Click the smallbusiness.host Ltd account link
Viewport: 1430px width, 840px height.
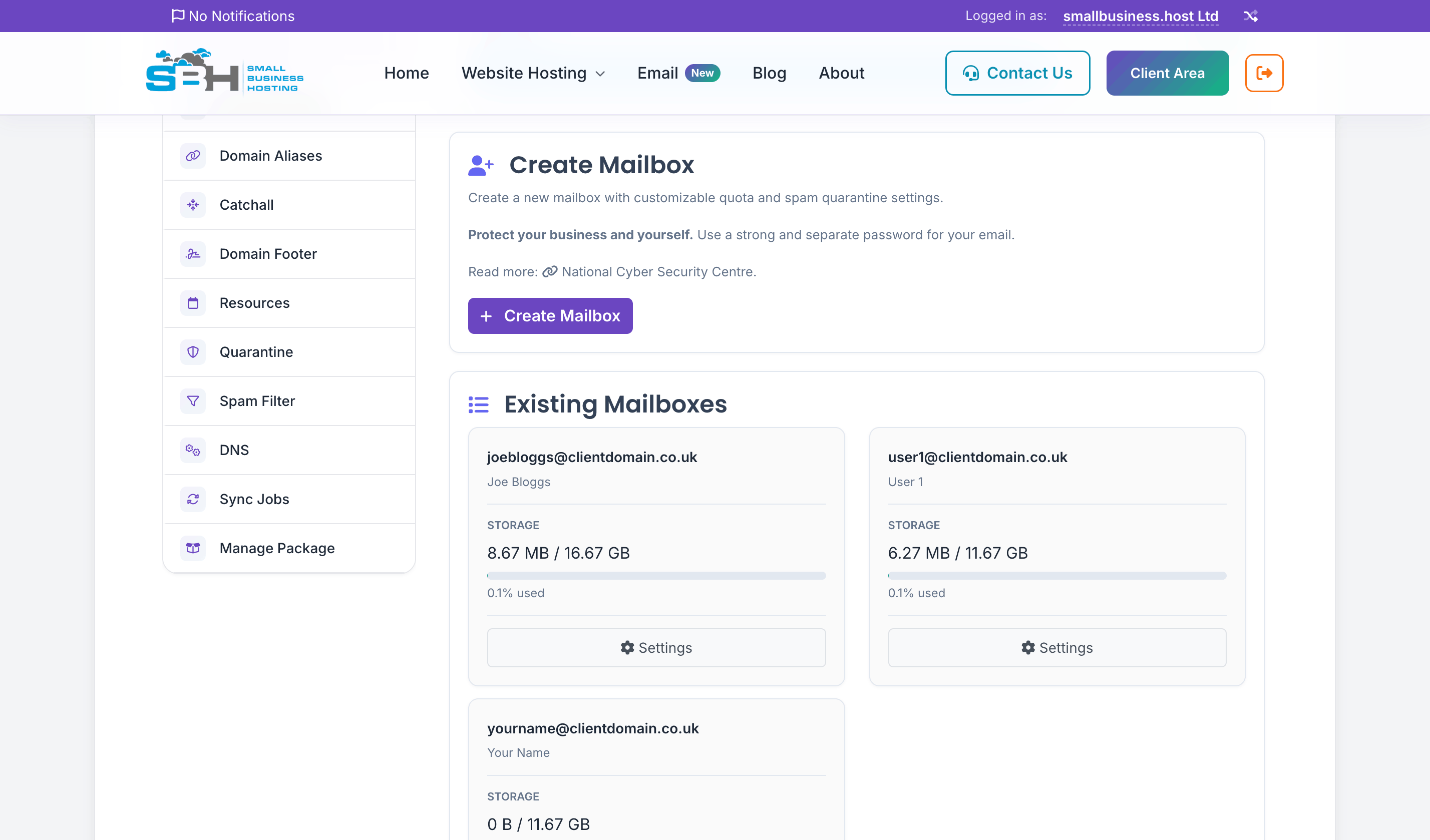[x=1141, y=16]
